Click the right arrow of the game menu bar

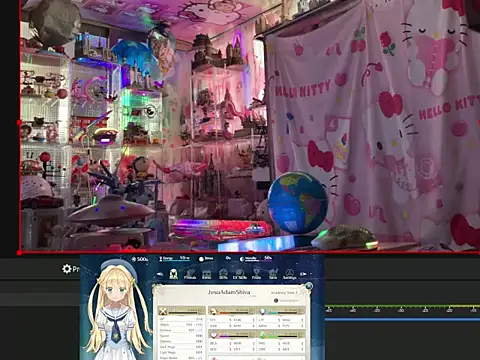[x=303, y=274]
